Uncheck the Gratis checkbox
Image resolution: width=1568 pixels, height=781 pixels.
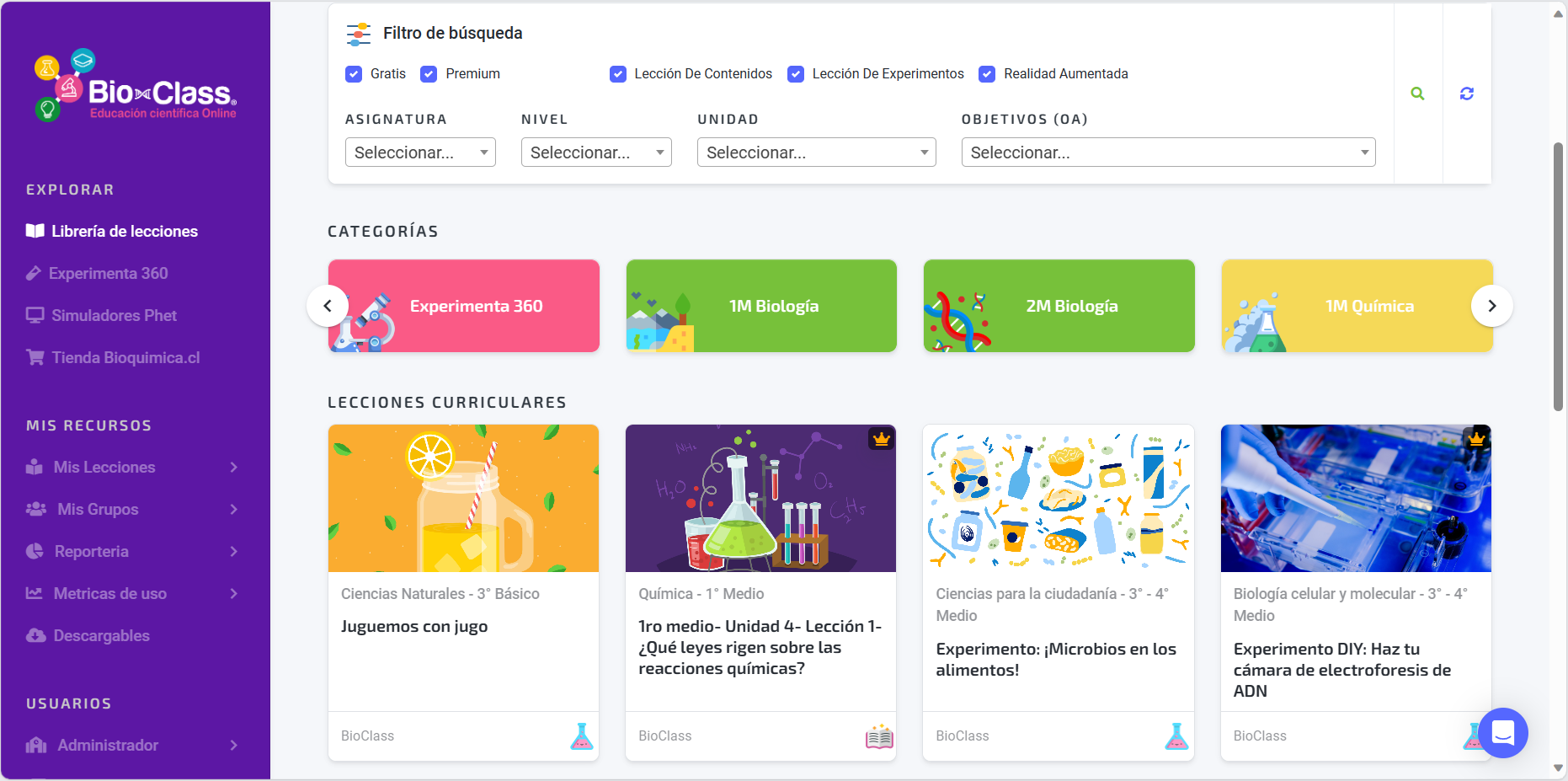[x=354, y=74]
